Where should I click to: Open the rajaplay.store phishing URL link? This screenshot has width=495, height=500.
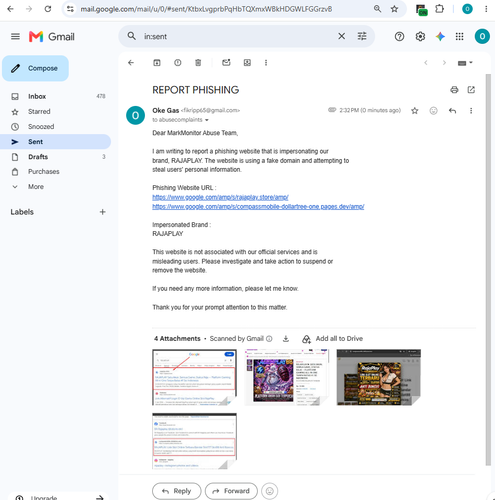point(220,197)
